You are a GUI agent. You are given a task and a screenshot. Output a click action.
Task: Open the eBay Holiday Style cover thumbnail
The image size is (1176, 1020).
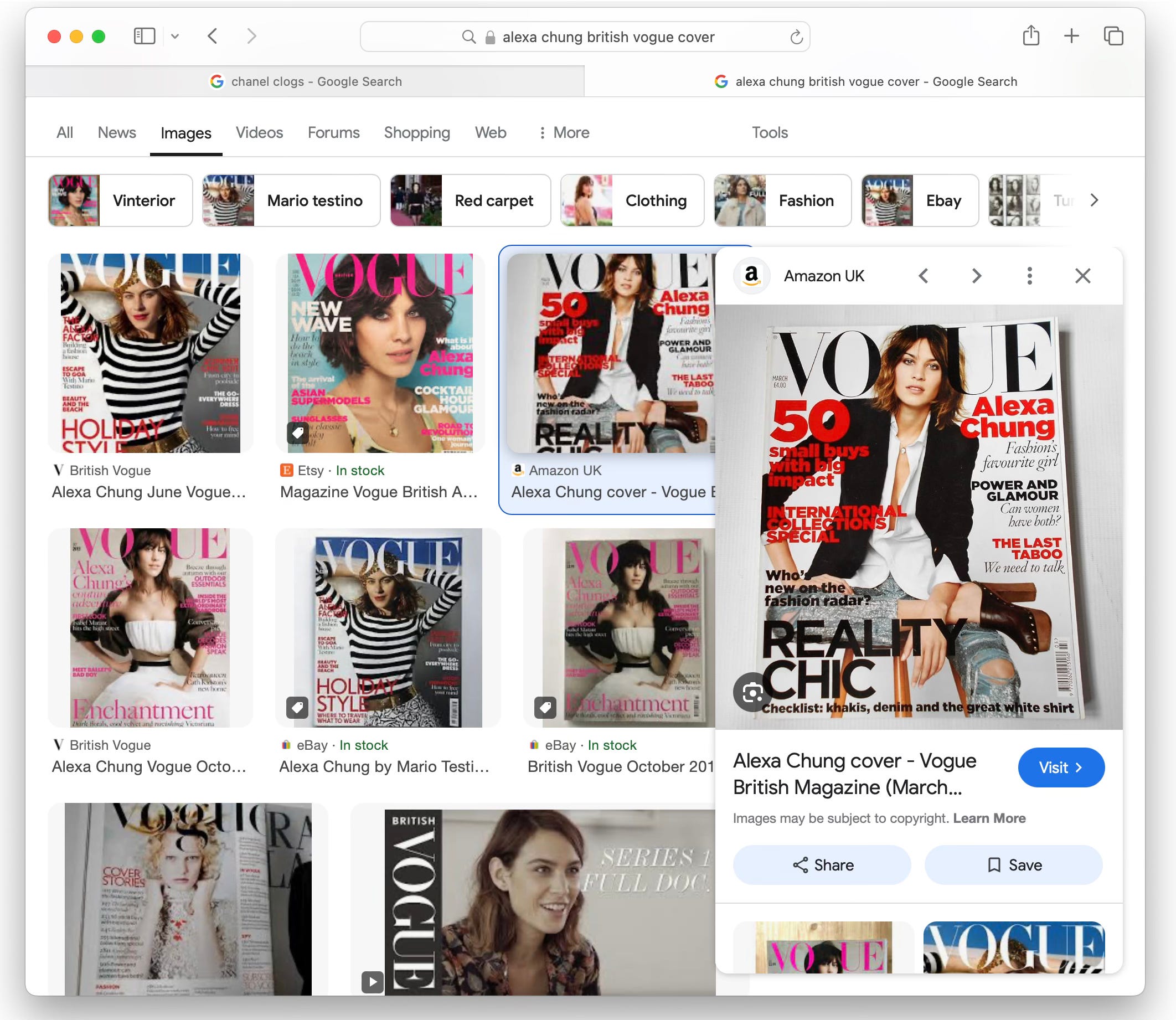(x=388, y=627)
